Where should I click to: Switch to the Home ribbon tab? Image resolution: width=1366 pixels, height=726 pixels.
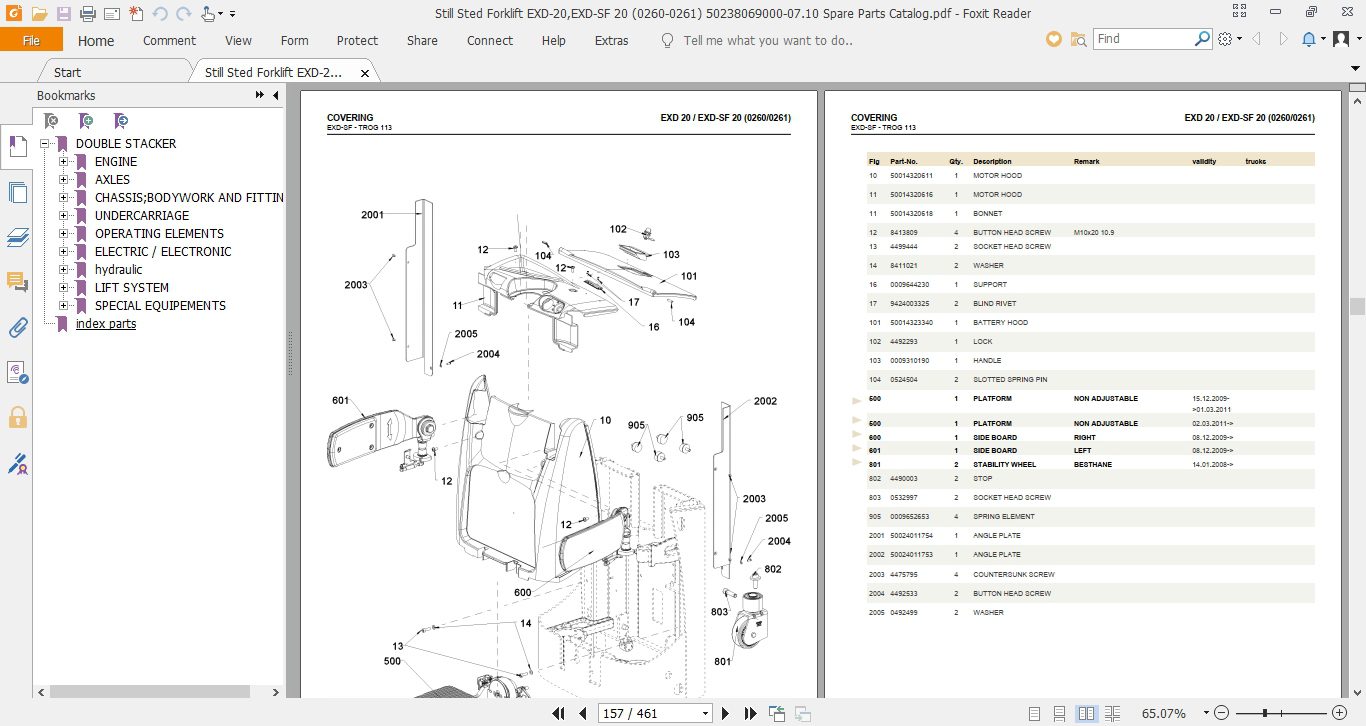96,41
